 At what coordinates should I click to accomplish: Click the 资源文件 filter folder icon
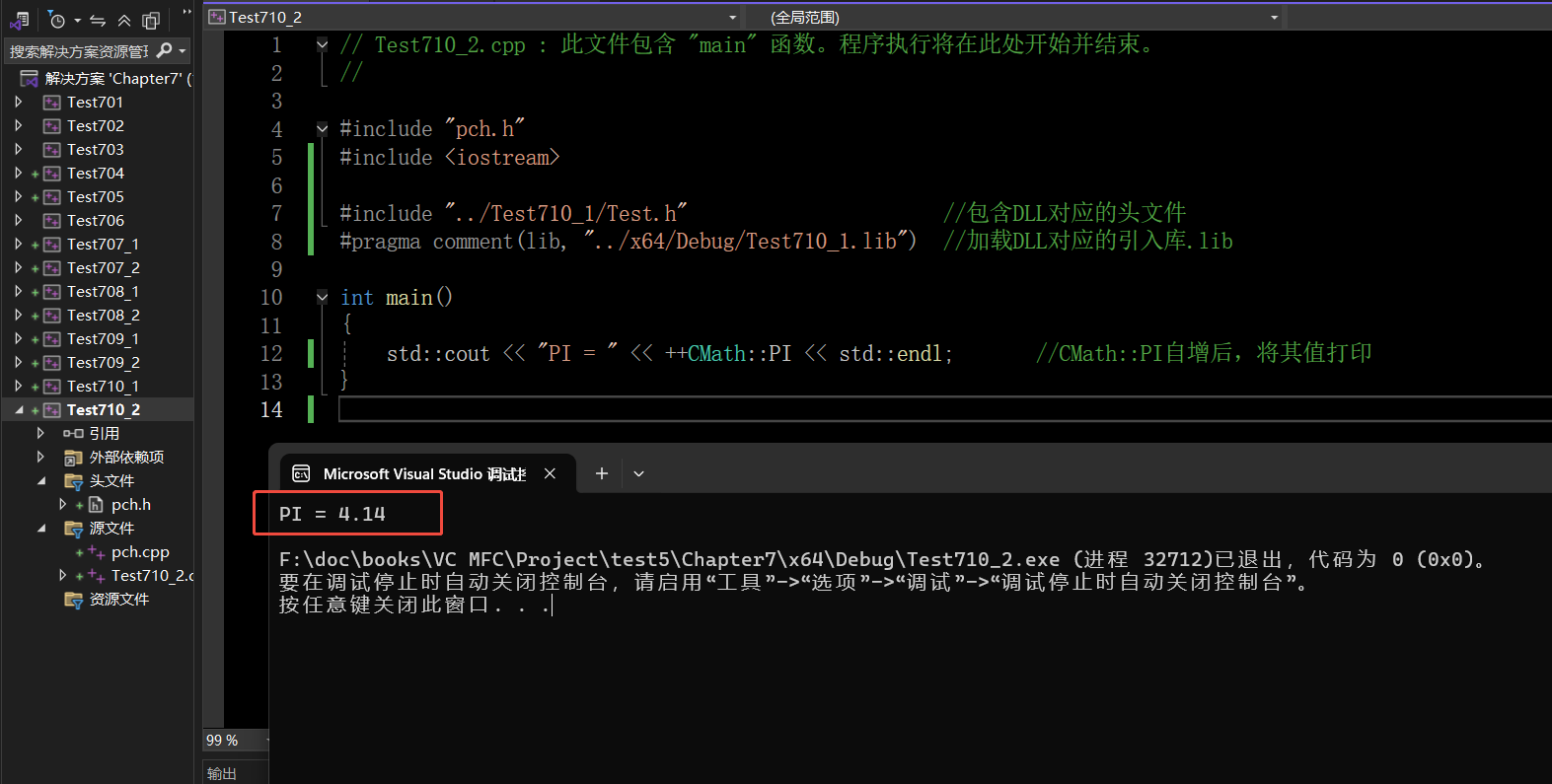tap(73, 600)
